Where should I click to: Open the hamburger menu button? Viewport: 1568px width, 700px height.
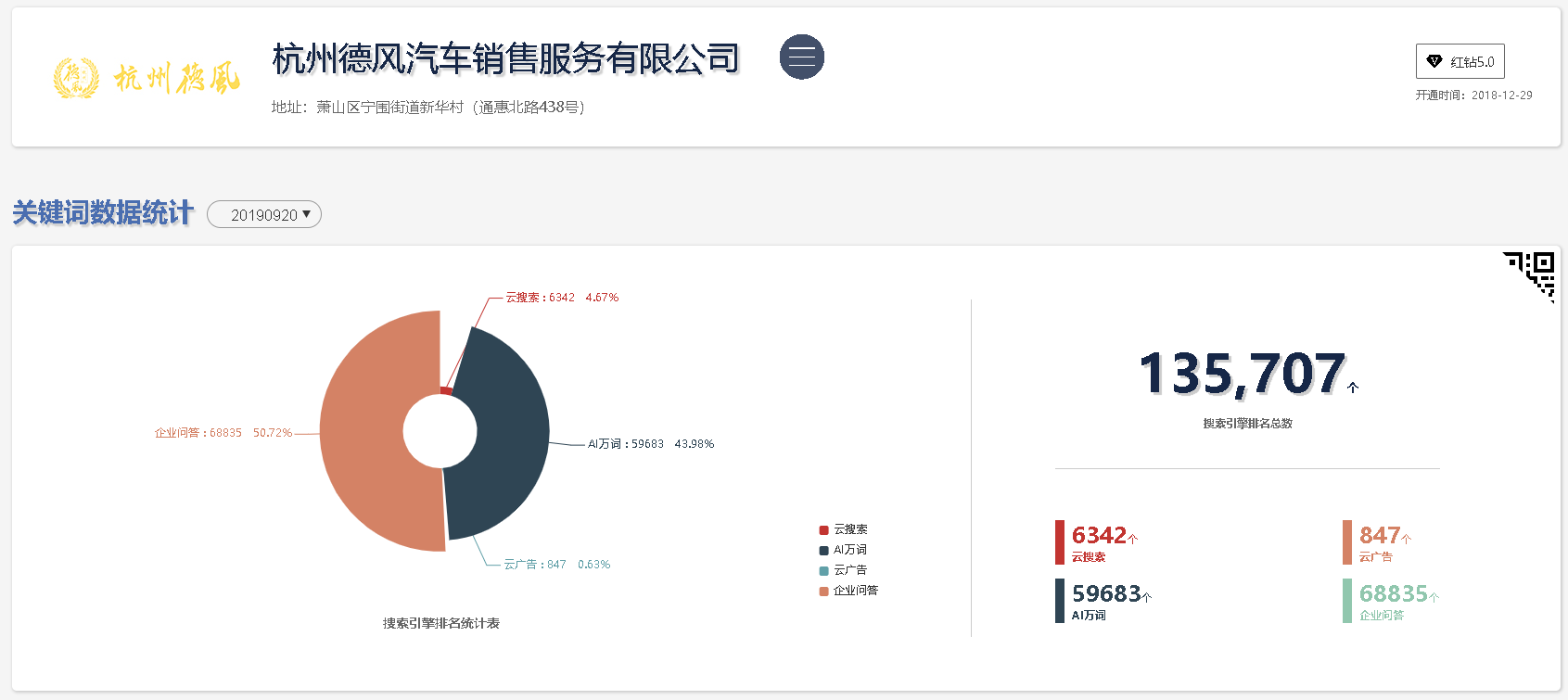(x=802, y=57)
